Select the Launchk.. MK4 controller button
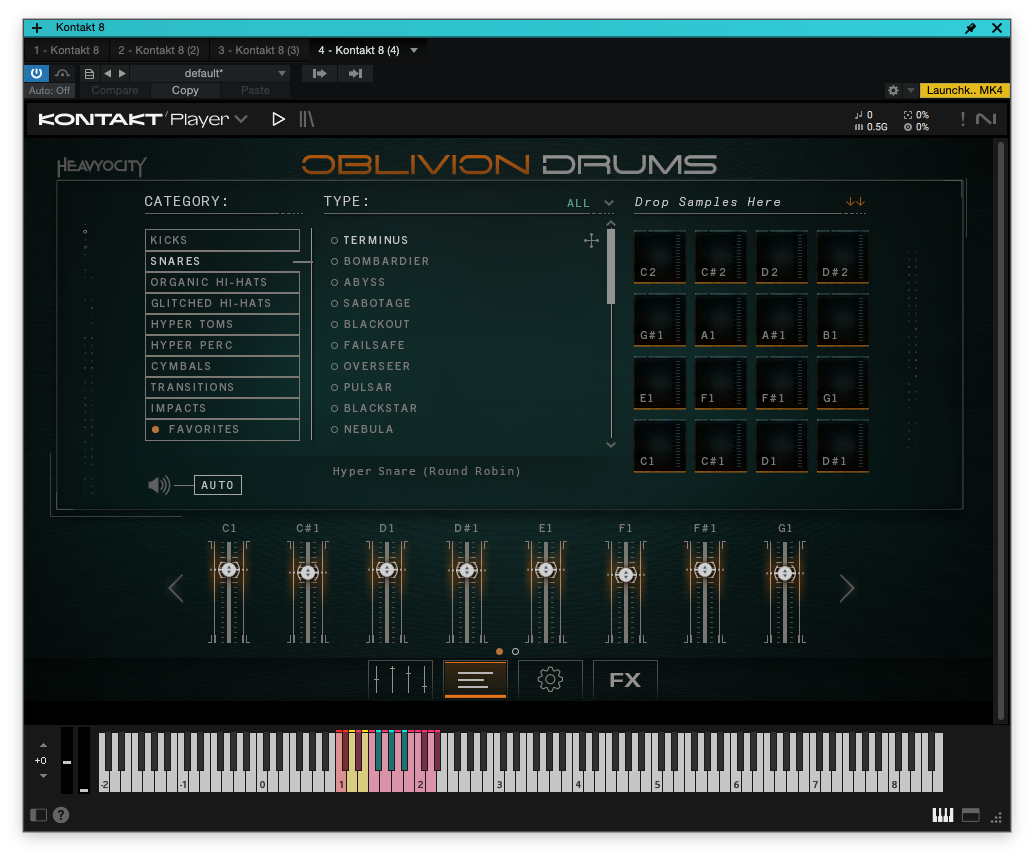This screenshot has width=1034, height=859. coord(964,90)
